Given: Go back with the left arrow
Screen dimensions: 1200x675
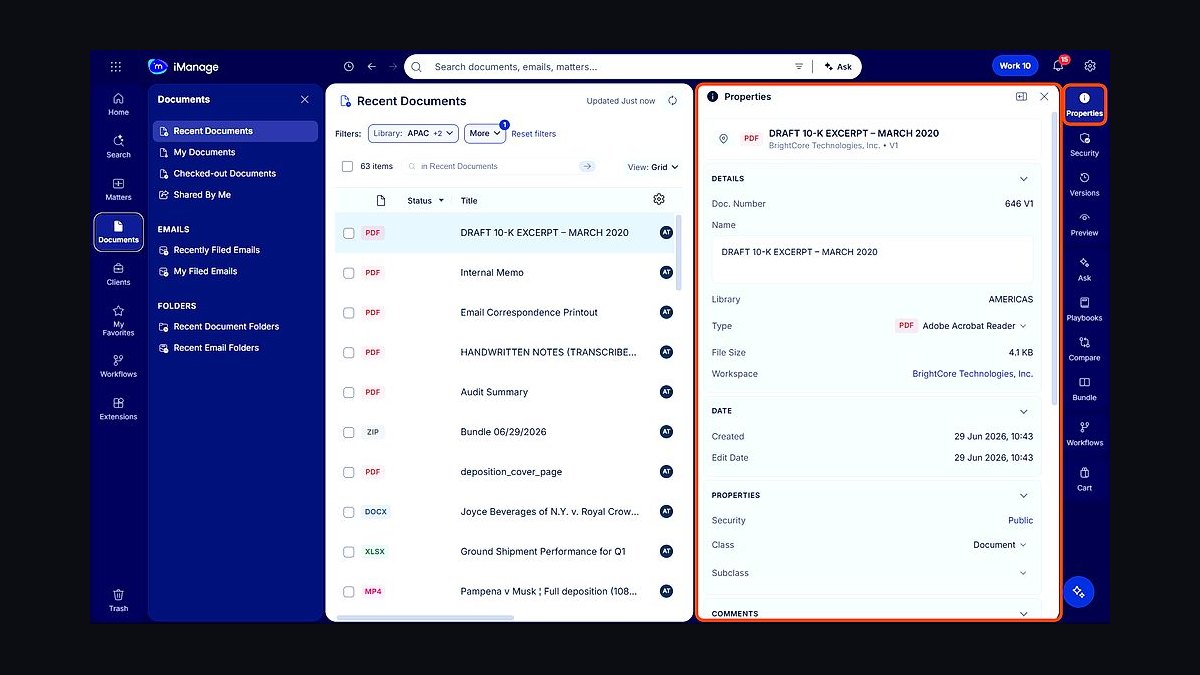Looking at the screenshot, I should pyautogui.click(x=371, y=67).
